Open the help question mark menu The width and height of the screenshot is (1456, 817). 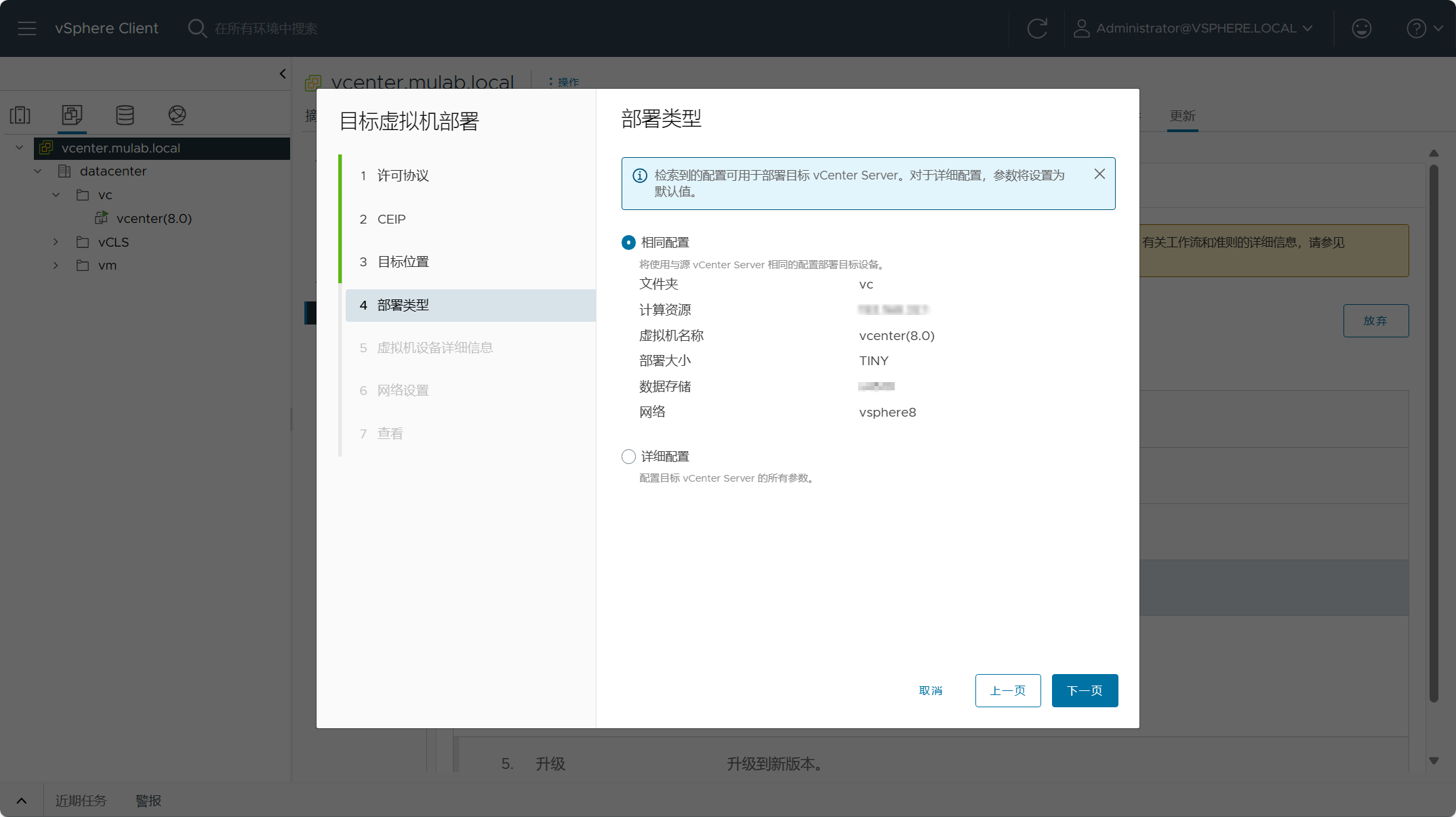tap(1416, 28)
